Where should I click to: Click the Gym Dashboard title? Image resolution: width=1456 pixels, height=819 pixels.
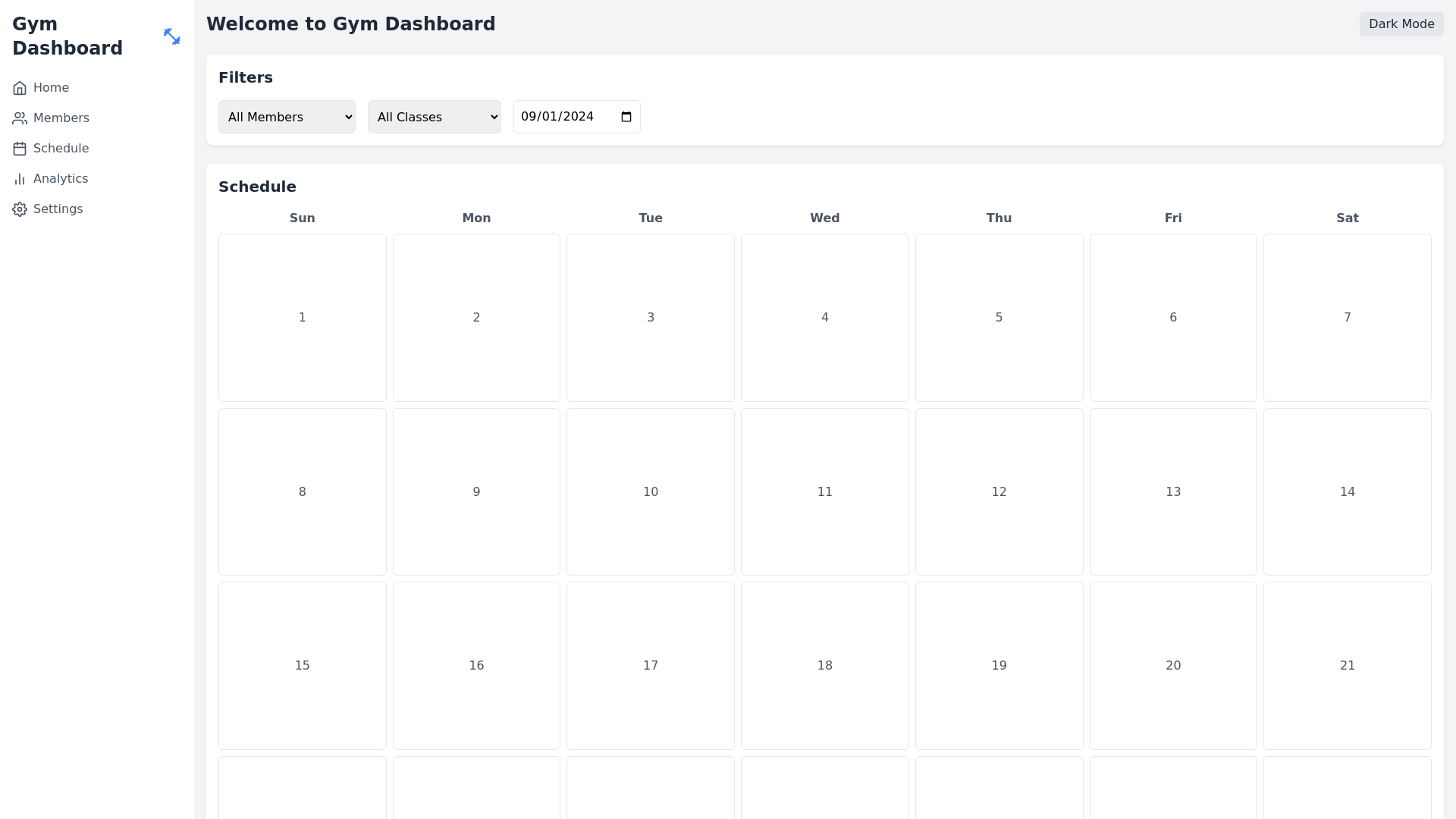pos(67,36)
